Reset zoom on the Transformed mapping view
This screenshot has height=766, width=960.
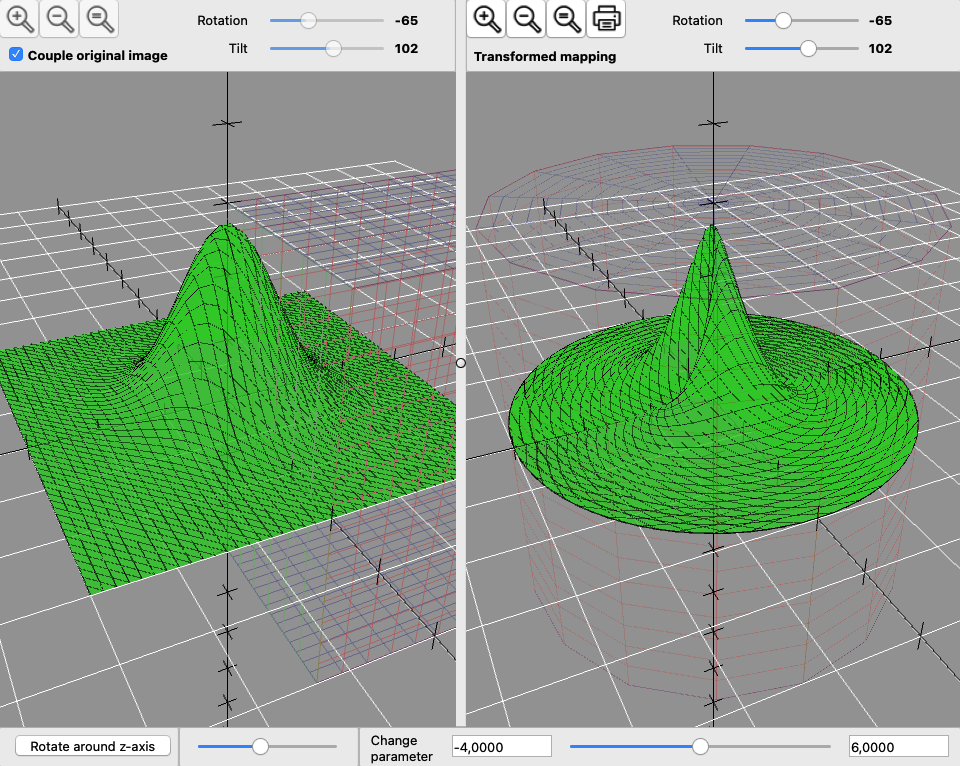[566, 18]
